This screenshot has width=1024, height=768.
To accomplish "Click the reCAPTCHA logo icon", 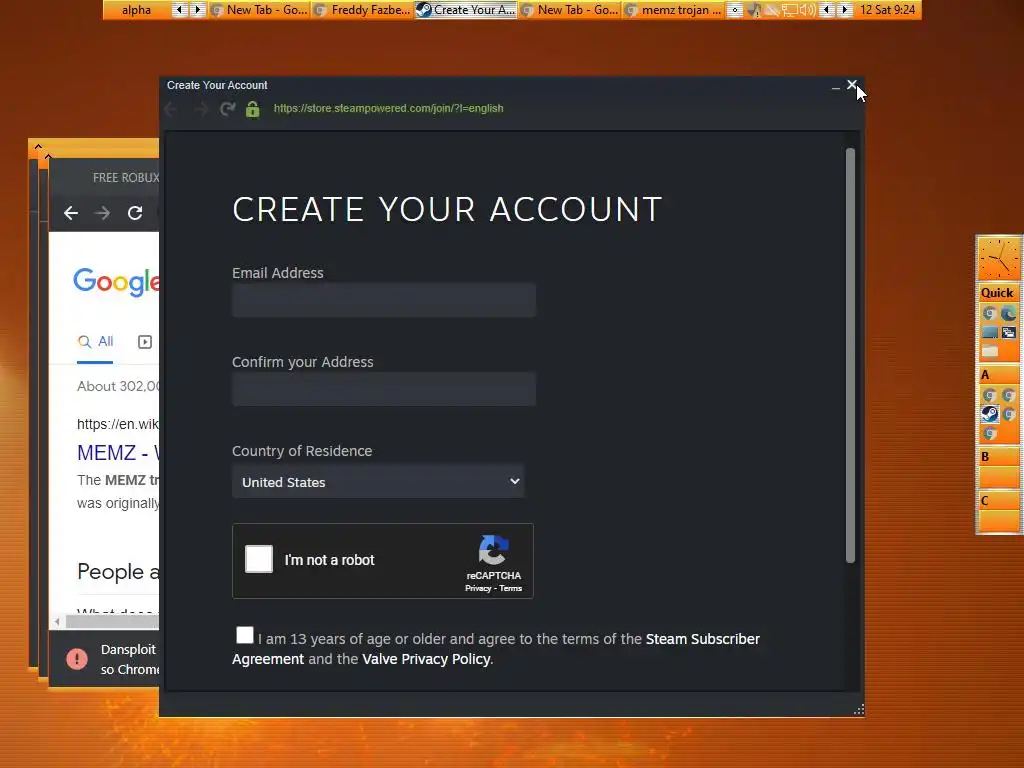I will 494,550.
